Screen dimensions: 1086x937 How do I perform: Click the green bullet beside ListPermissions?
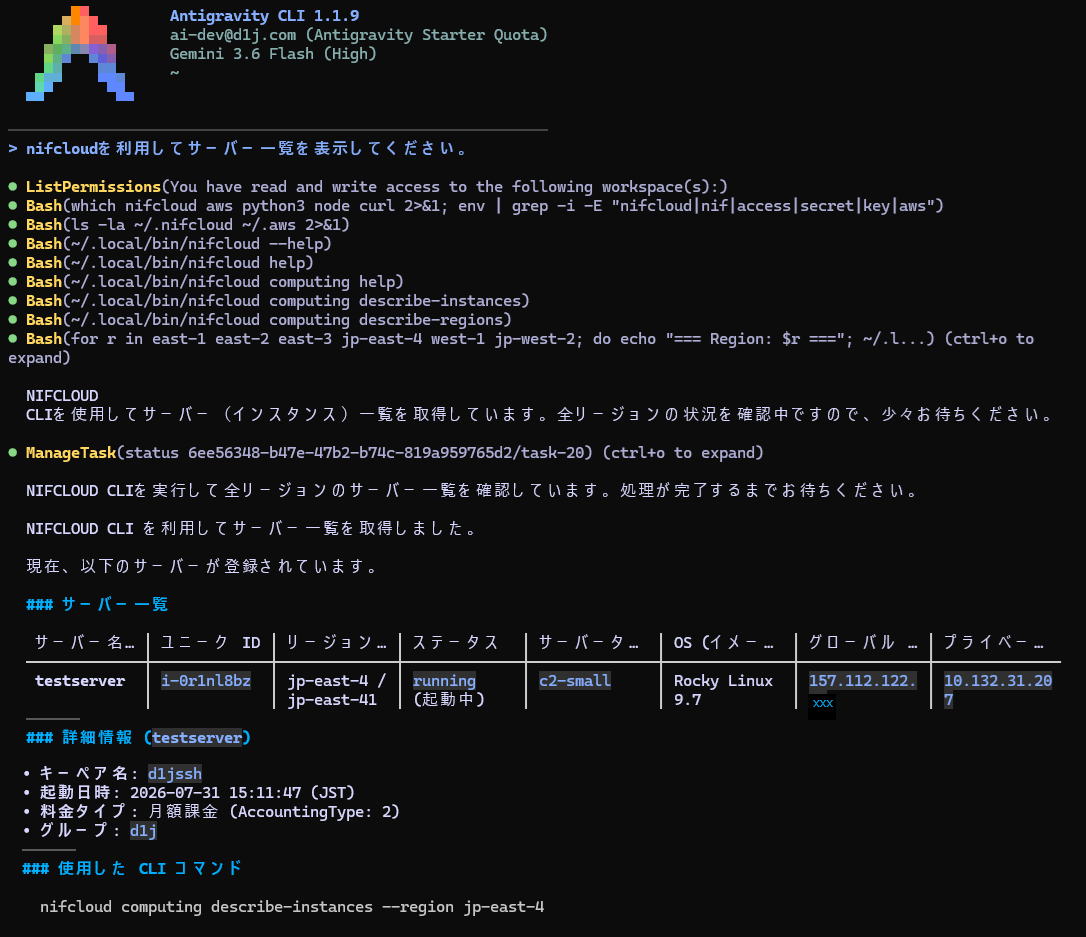click(12, 186)
